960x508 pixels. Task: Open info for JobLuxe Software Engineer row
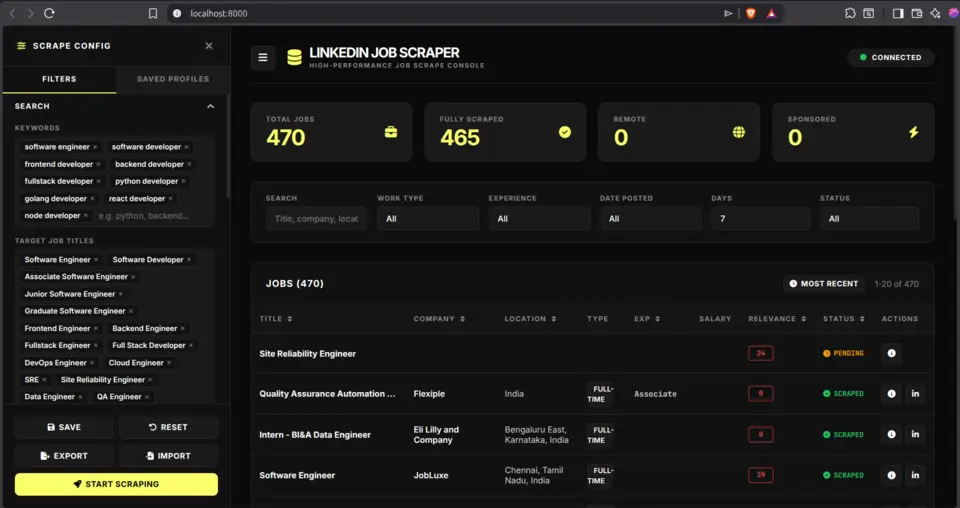tap(891, 475)
